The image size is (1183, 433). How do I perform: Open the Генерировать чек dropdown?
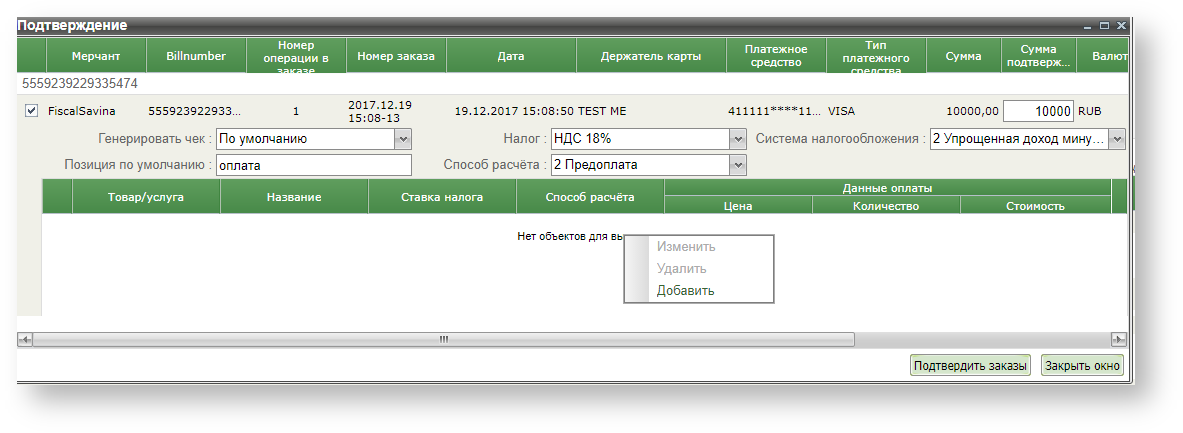pyautogui.click(x=403, y=139)
